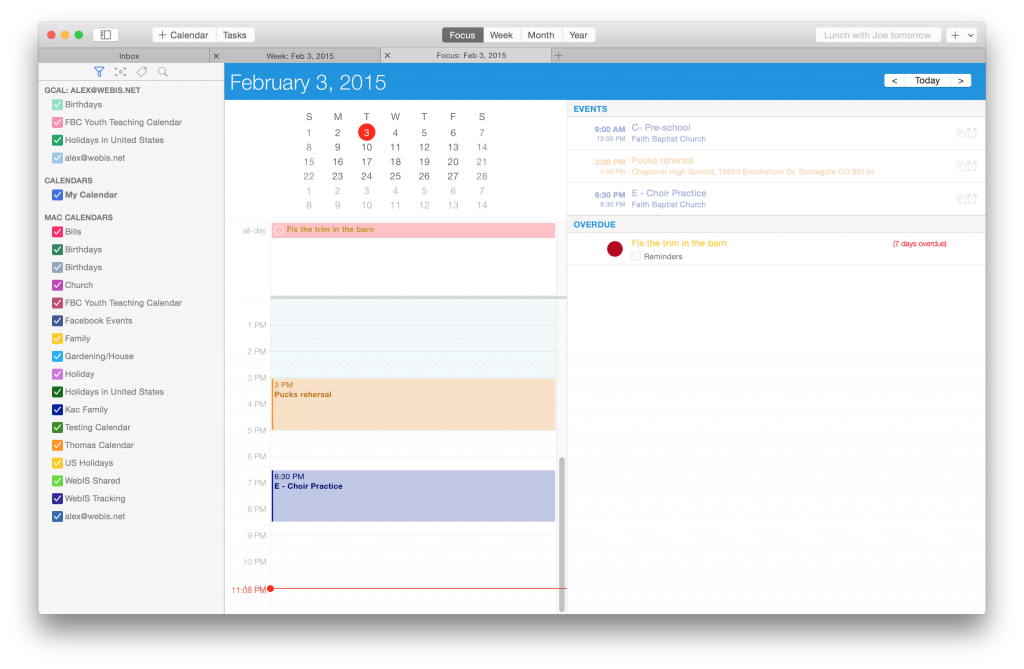Screen dimensions: 1024x669
Task: Enable the Holiday calendar checkbox
Action: pos(57,373)
